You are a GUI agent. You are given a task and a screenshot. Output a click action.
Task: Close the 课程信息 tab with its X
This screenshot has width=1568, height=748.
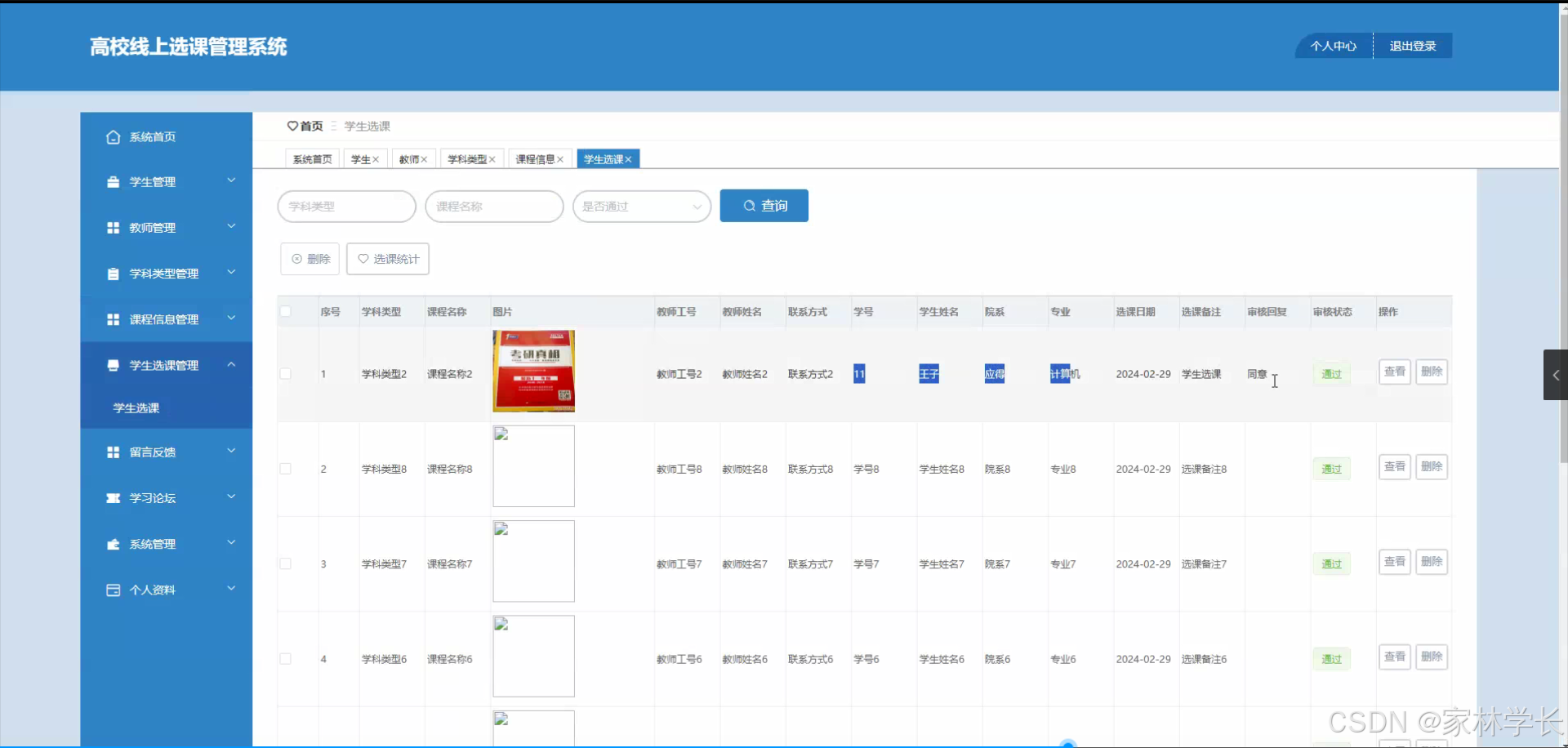click(560, 159)
